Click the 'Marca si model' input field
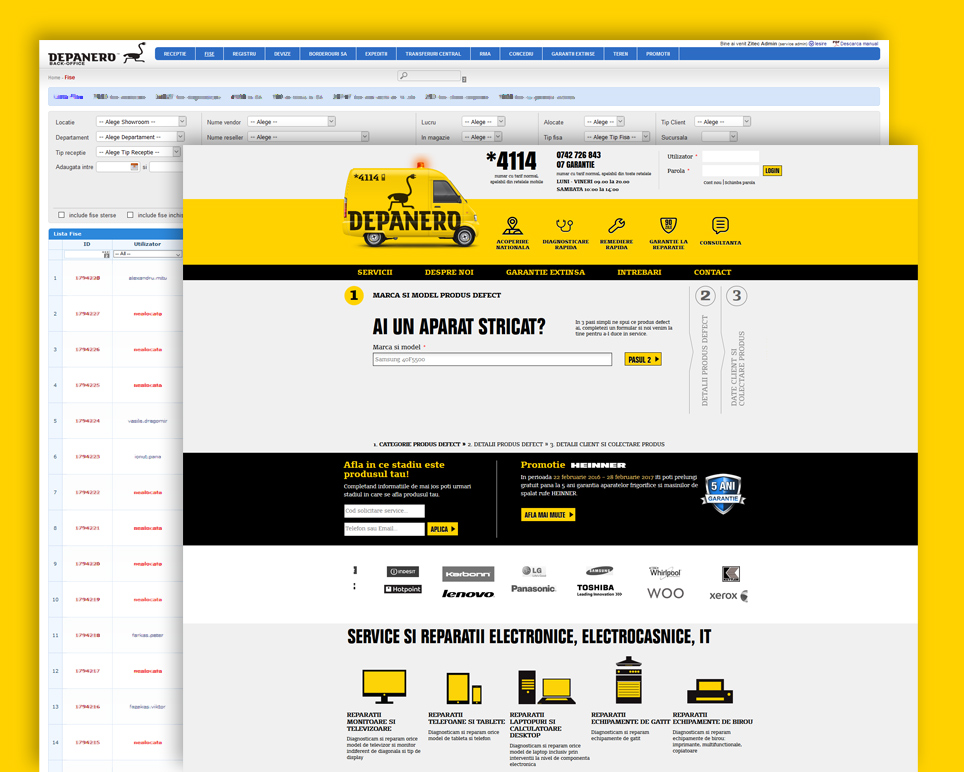964x772 pixels. tap(492, 359)
